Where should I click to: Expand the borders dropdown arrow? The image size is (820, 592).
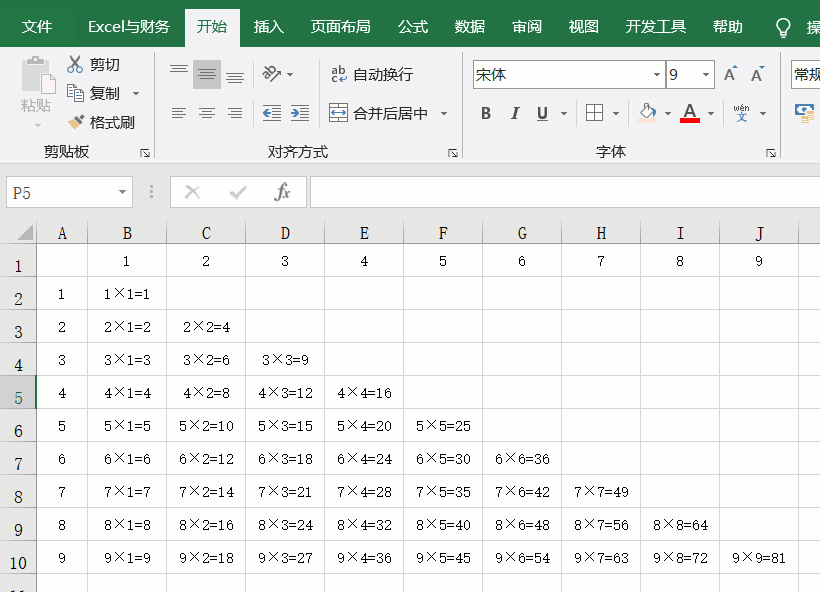(x=616, y=113)
